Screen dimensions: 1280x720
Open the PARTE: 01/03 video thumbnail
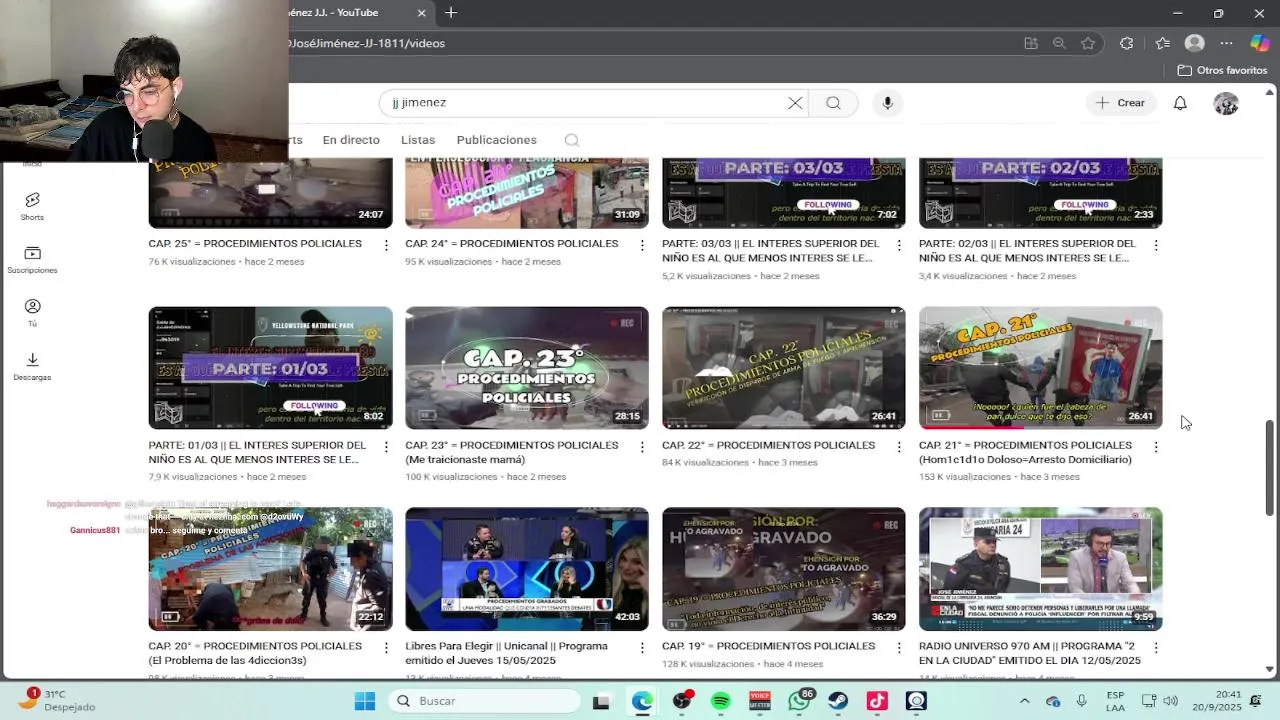[270, 368]
